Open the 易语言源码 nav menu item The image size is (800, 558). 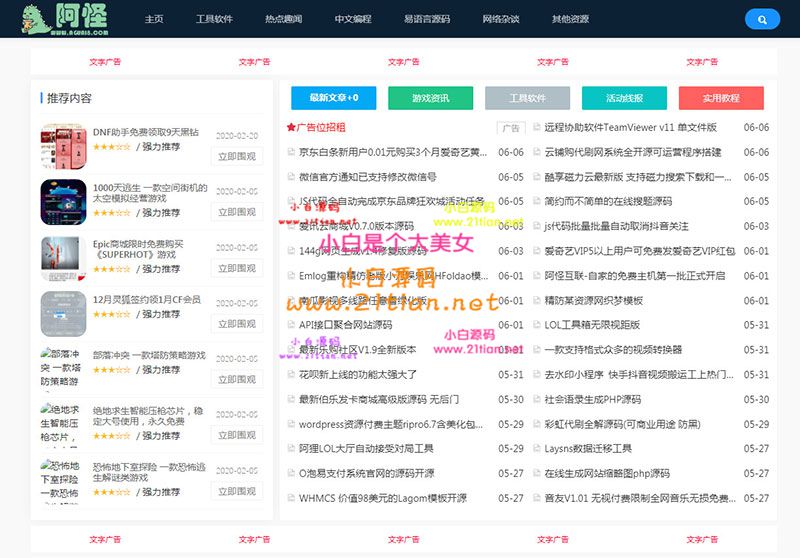click(427, 19)
